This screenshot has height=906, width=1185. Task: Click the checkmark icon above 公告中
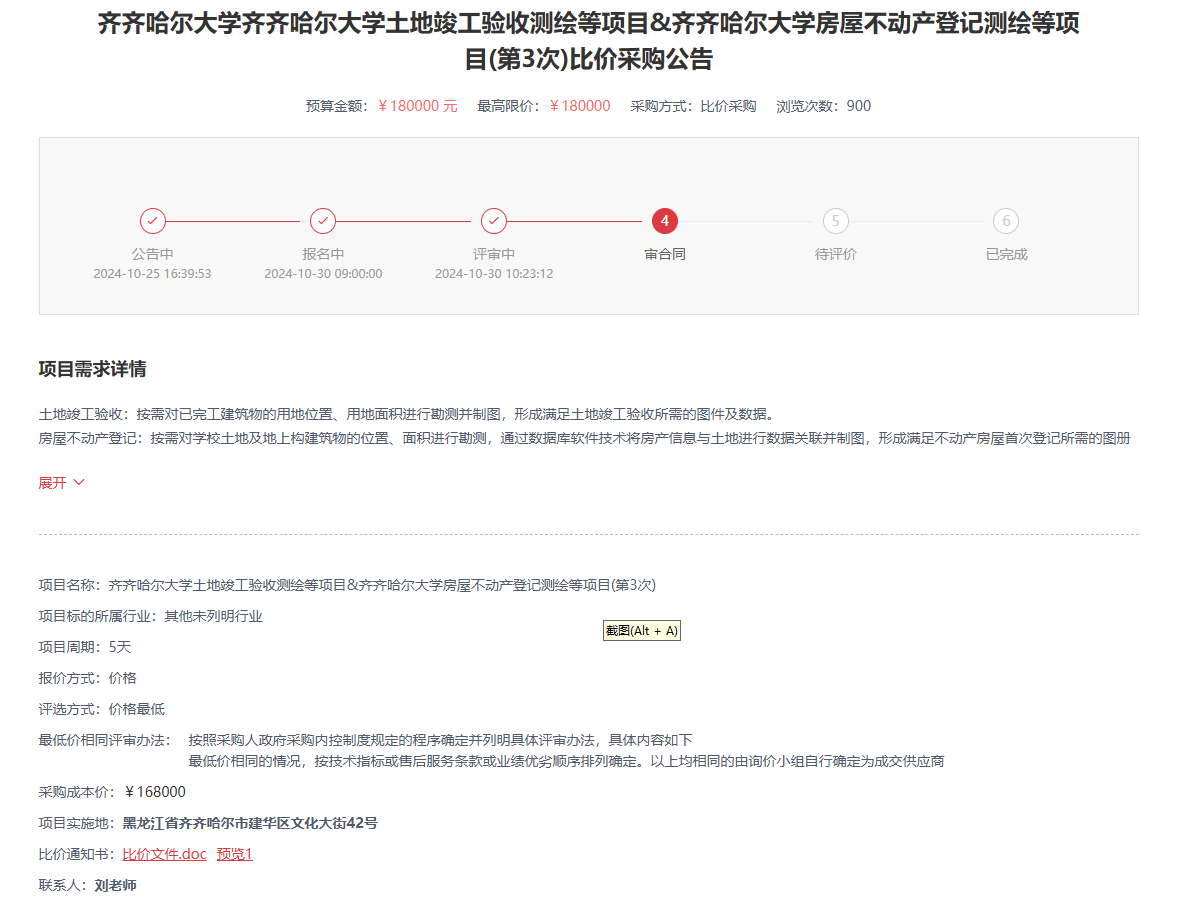[x=152, y=221]
